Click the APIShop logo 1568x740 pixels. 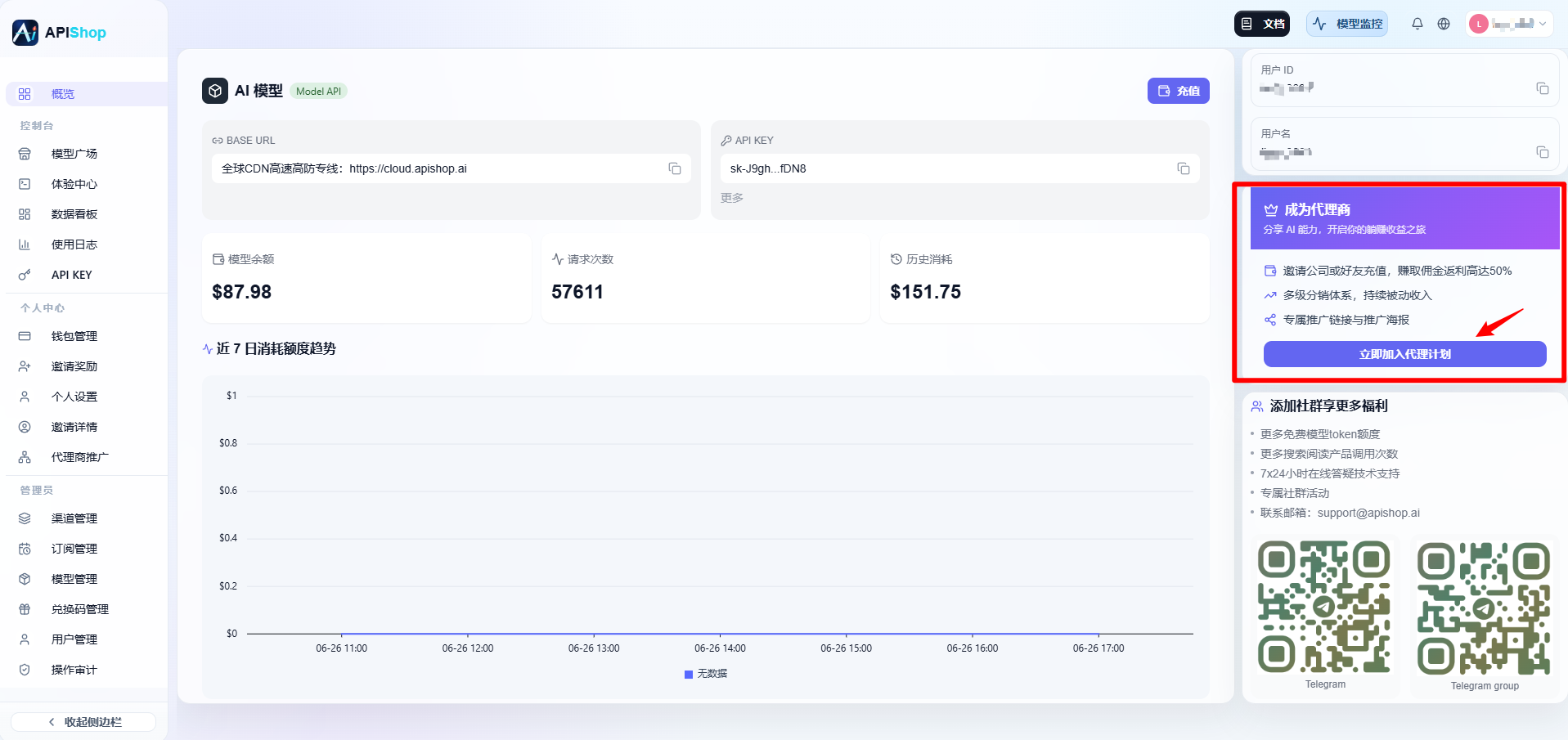(x=60, y=33)
